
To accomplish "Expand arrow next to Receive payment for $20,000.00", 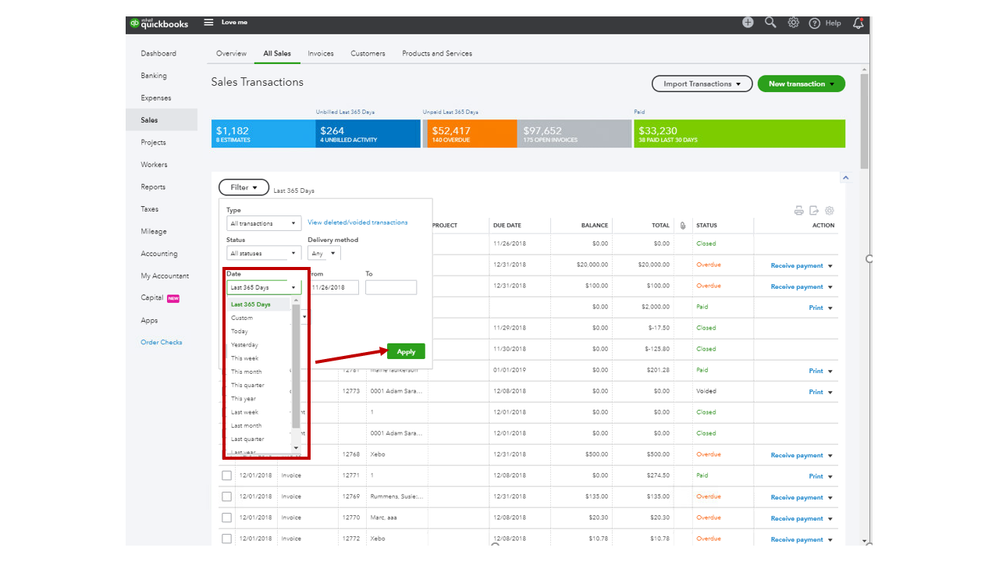I will [x=830, y=266].
